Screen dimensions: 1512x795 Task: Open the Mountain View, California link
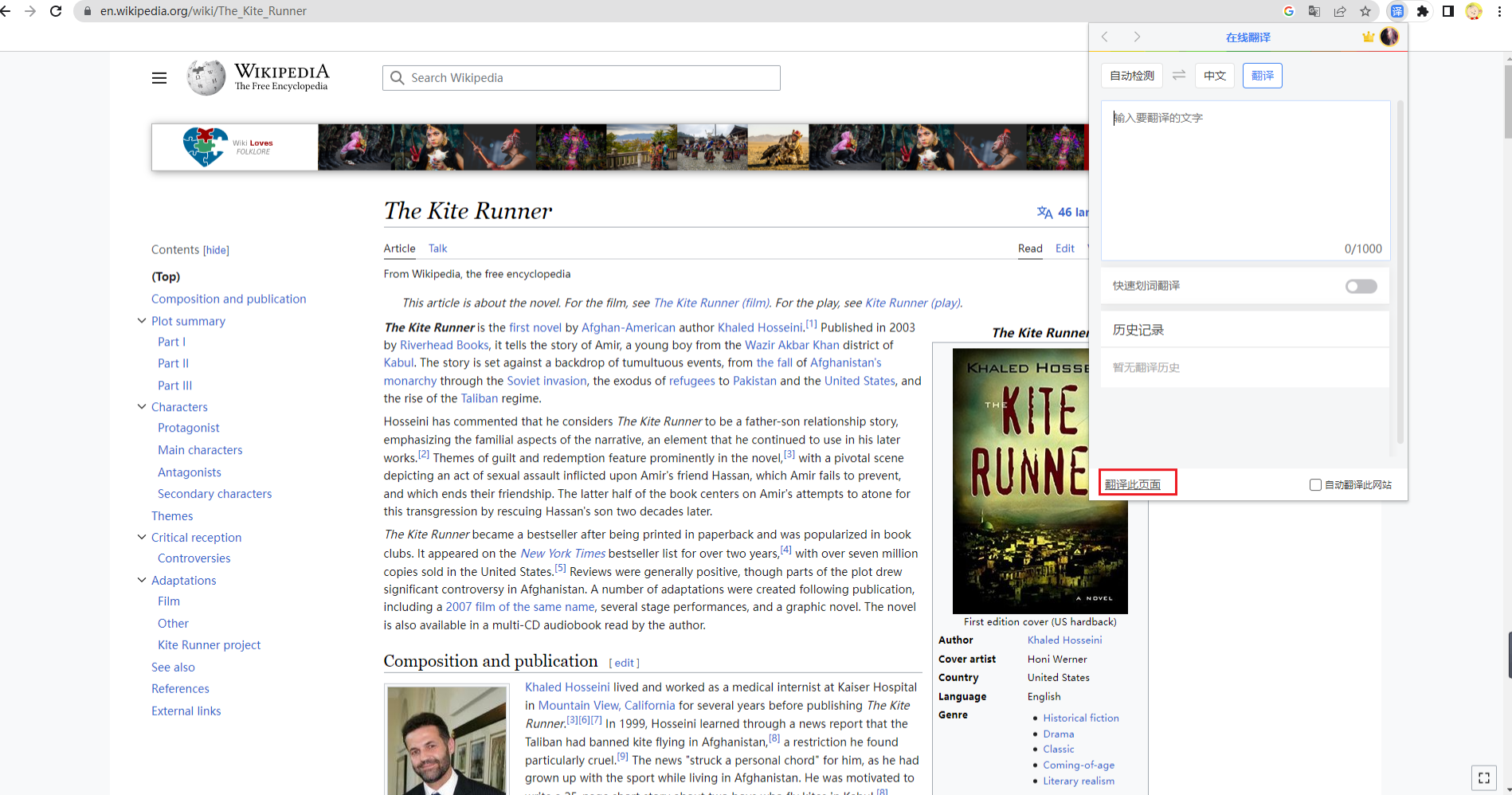(x=606, y=706)
